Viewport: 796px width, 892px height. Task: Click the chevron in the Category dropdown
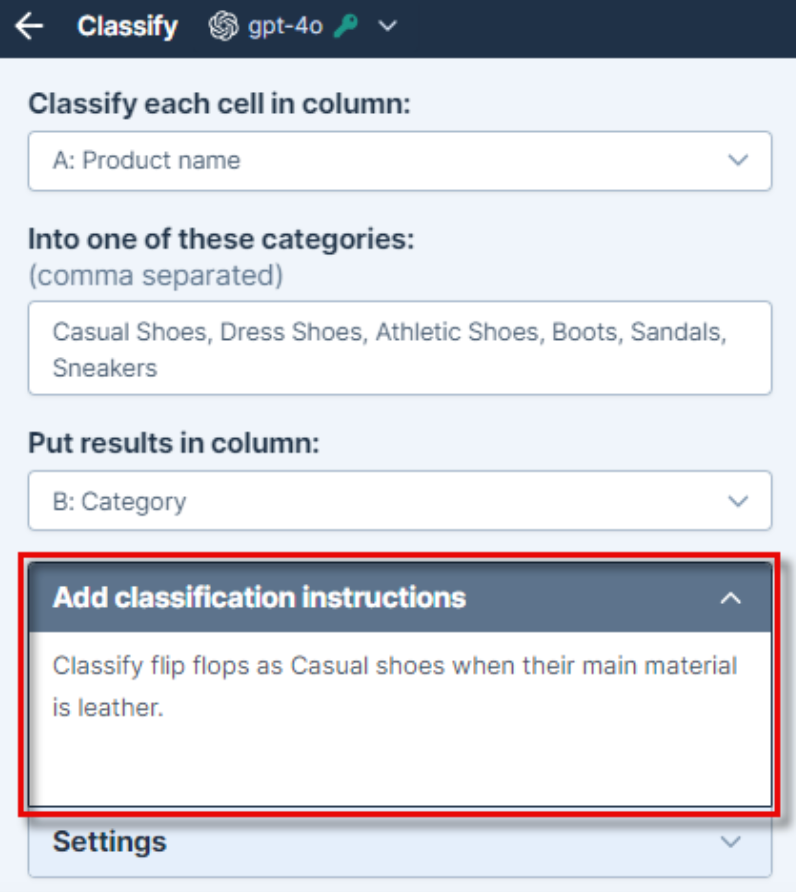tap(738, 501)
